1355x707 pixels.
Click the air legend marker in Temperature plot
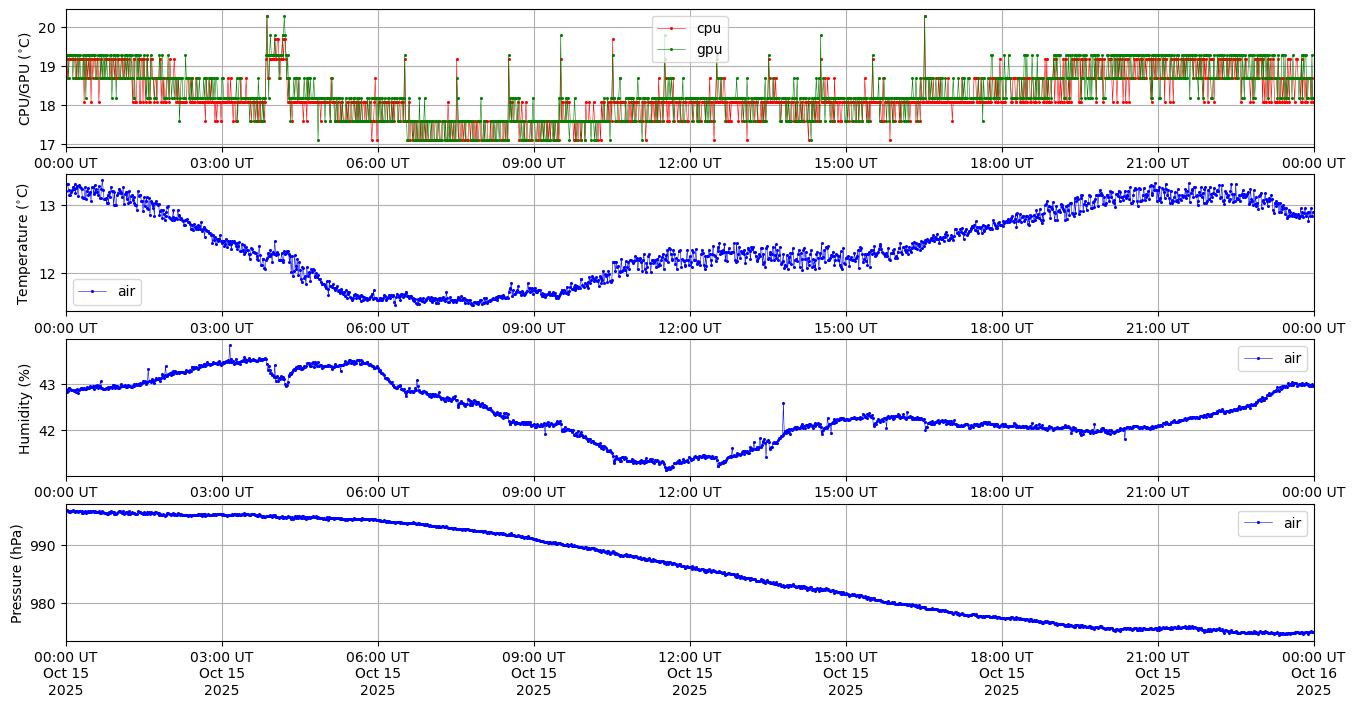92,291
